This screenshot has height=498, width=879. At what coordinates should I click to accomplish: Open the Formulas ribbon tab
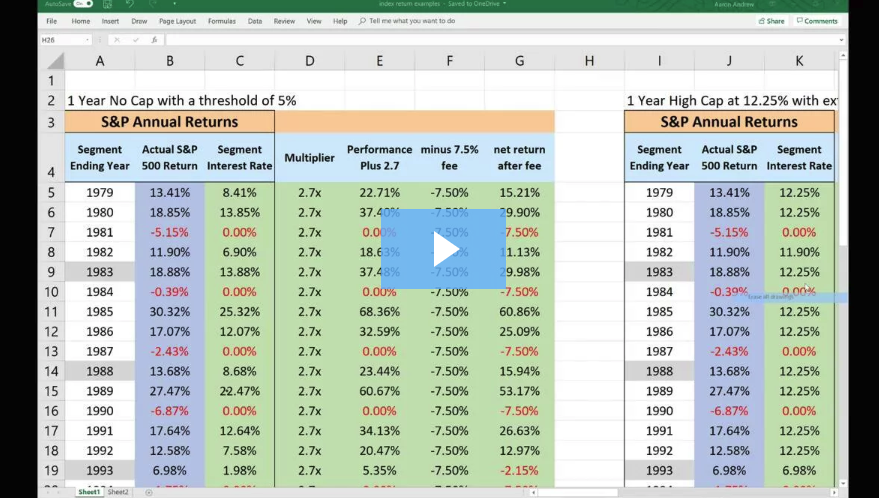[x=221, y=21]
